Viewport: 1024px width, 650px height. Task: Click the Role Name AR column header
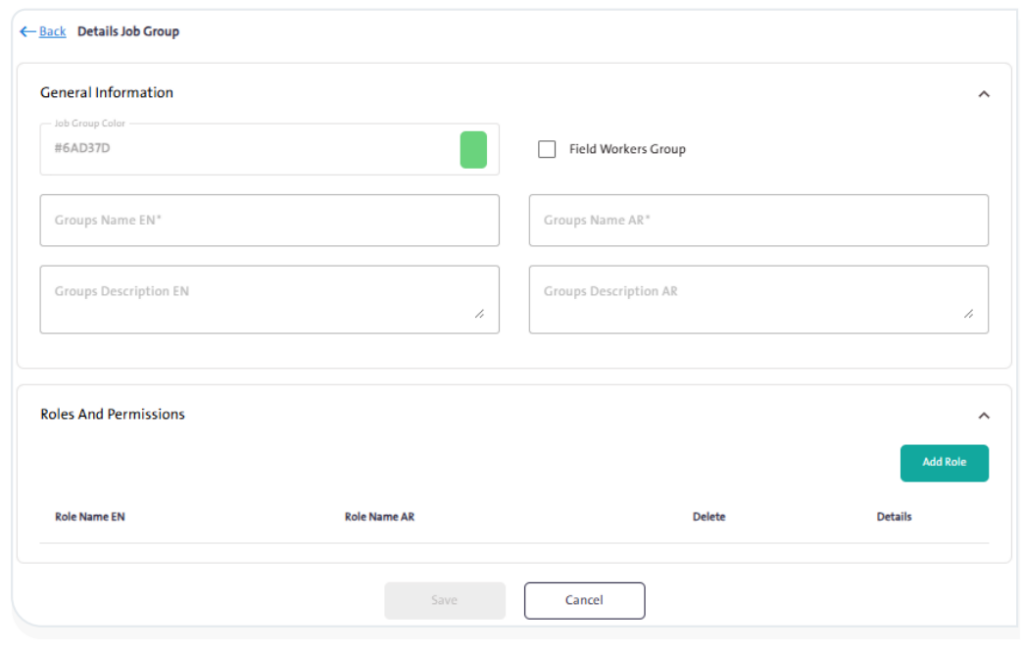[x=379, y=517]
